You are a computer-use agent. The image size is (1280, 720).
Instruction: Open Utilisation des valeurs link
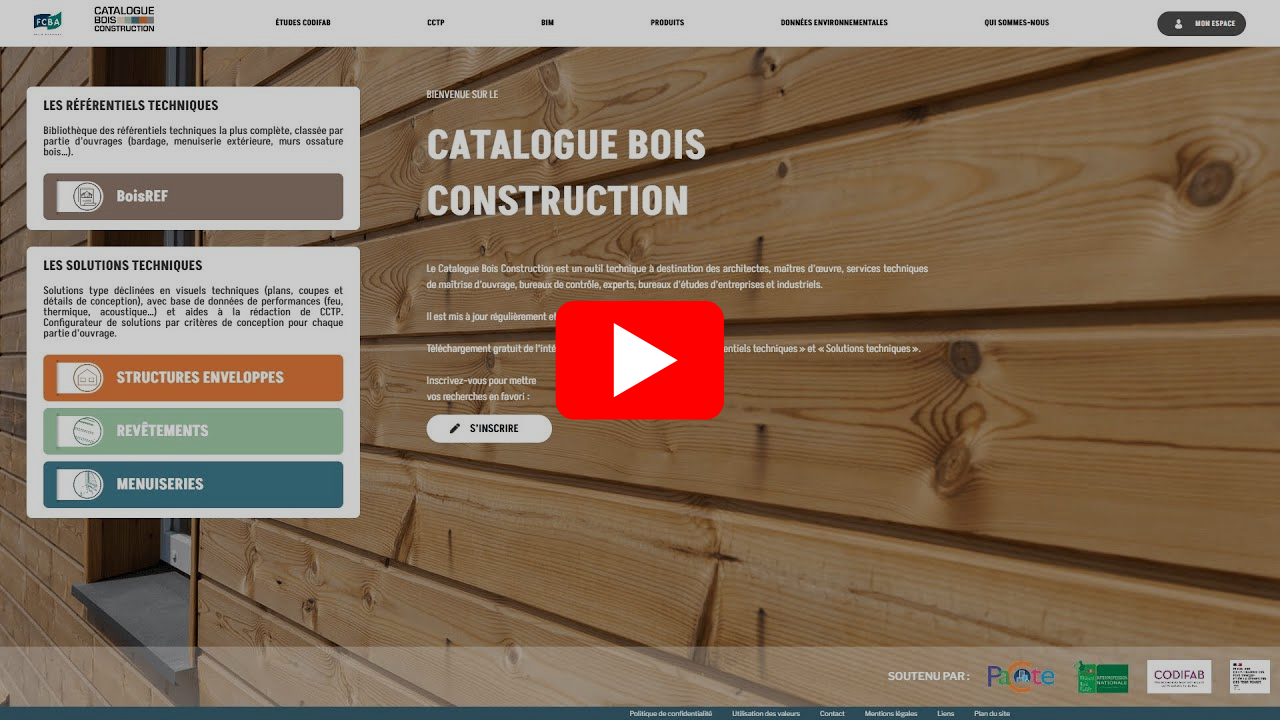(x=766, y=714)
